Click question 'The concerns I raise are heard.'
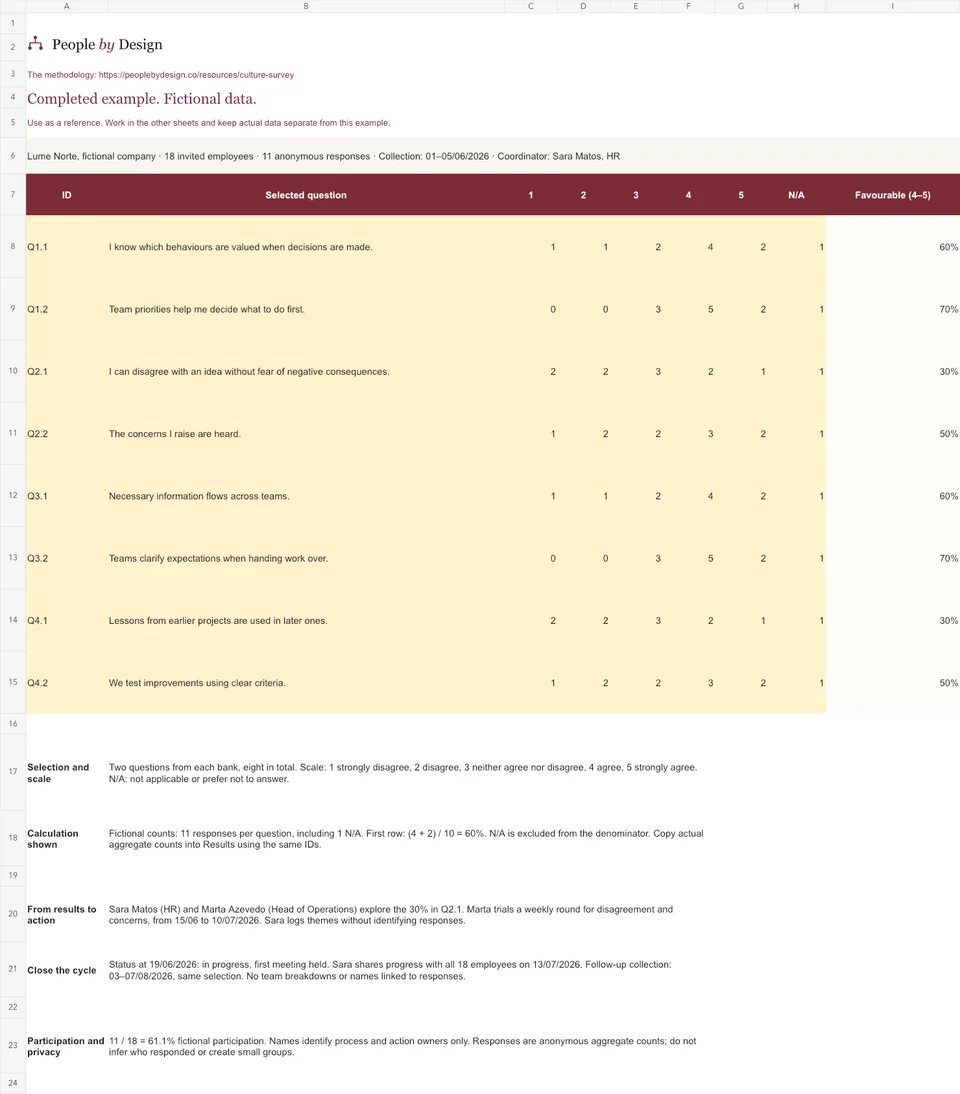This screenshot has width=960, height=1094. tap(306, 433)
